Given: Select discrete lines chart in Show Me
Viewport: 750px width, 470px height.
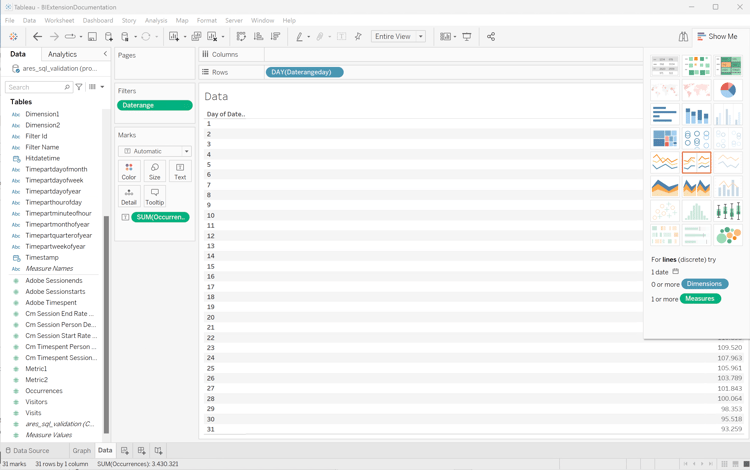Looking at the screenshot, I should [696, 163].
